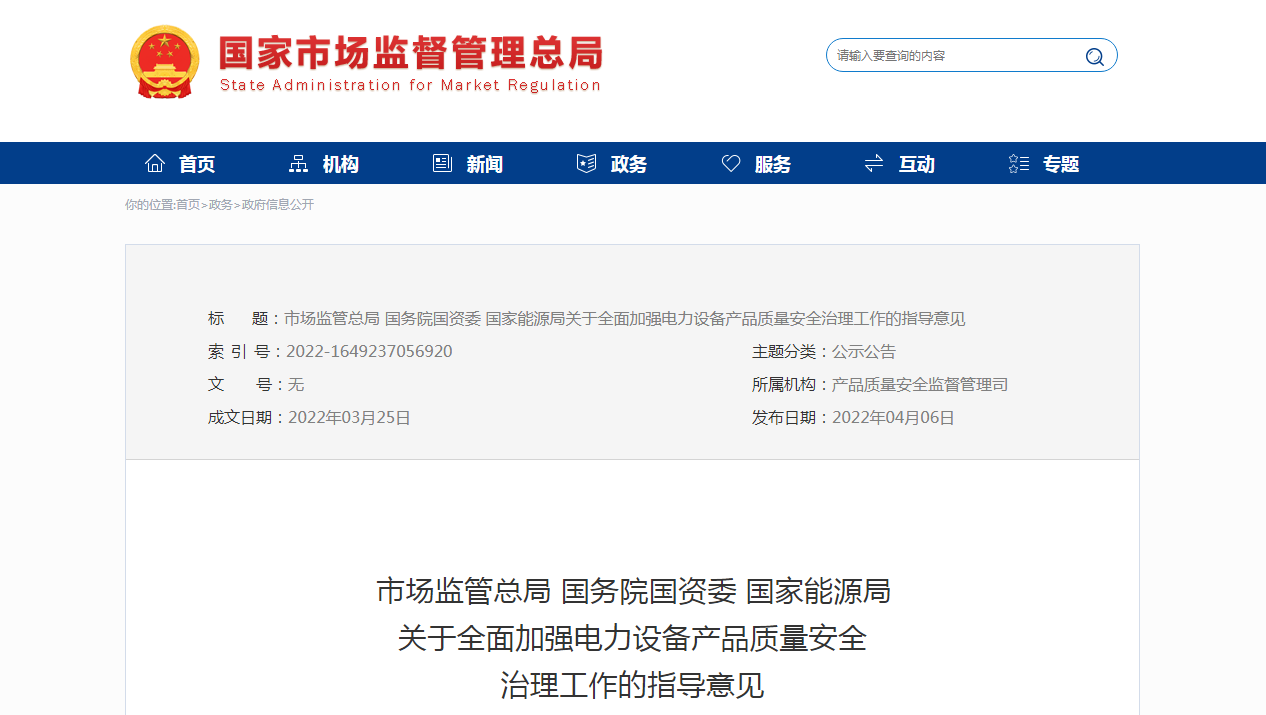Click the heart icon beside 服务
1266x715 pixels.
click(731, 163)
